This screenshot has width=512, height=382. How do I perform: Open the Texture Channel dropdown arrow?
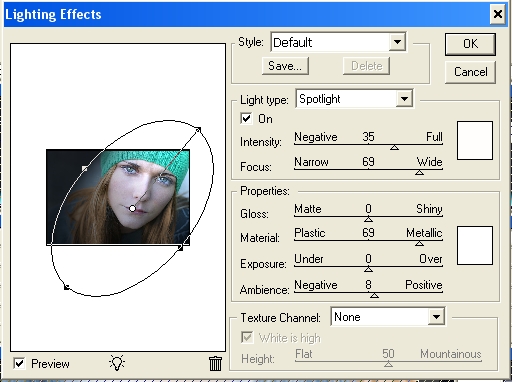[x=436, y=317]
